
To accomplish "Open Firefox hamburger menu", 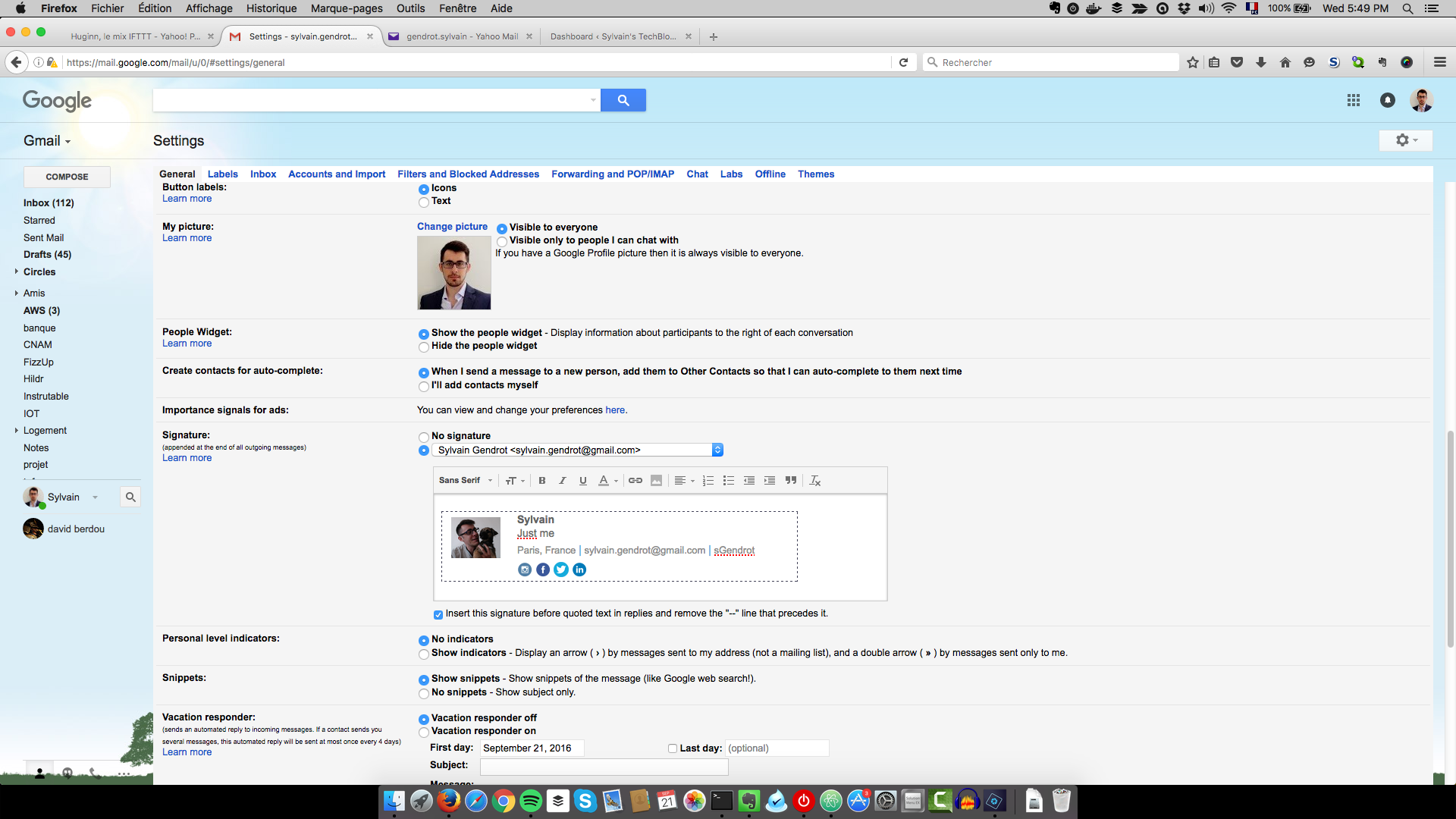I will pyautogui.click(x=1440, y=63).
